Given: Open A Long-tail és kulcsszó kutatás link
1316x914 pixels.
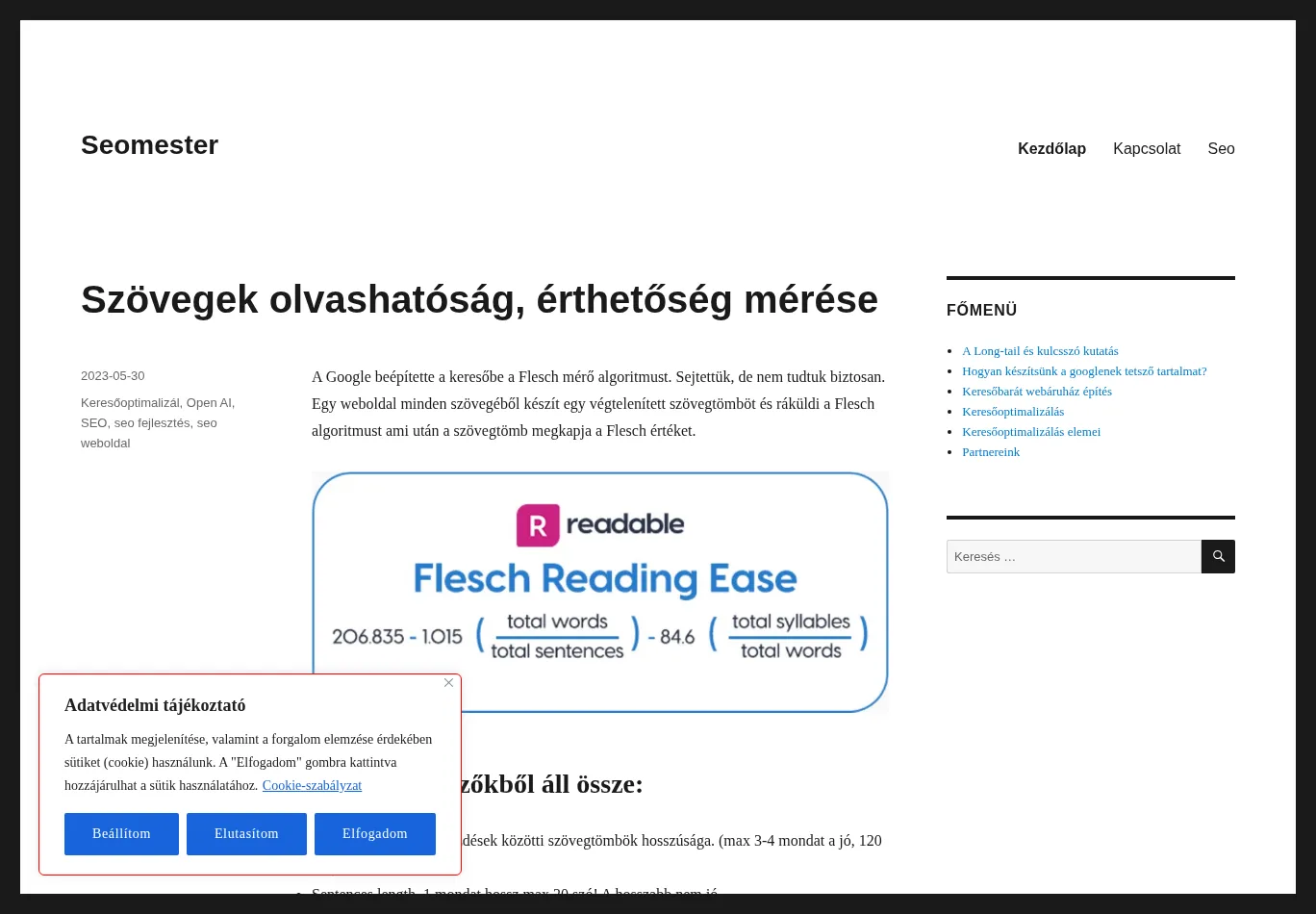Looking at the screenshot, I should (x=1040, y=351).
